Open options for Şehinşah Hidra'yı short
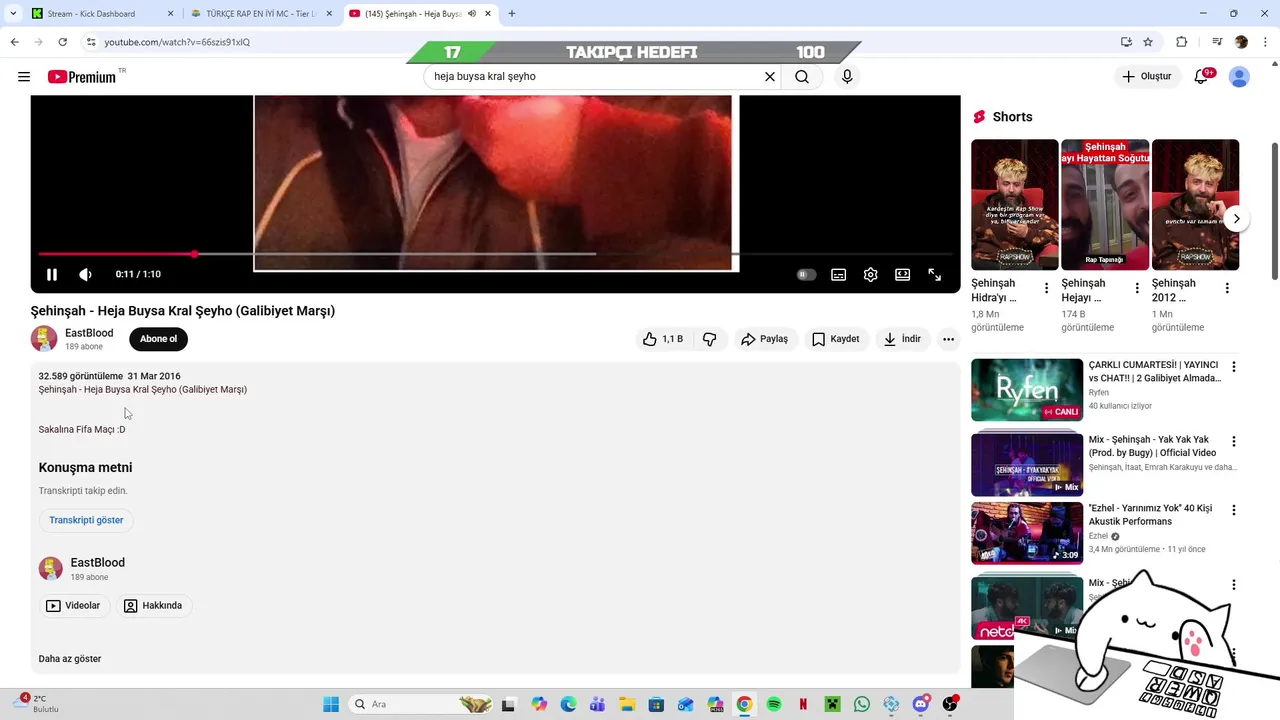This screenshot has height=720, width=1280. coord(1046,288)
